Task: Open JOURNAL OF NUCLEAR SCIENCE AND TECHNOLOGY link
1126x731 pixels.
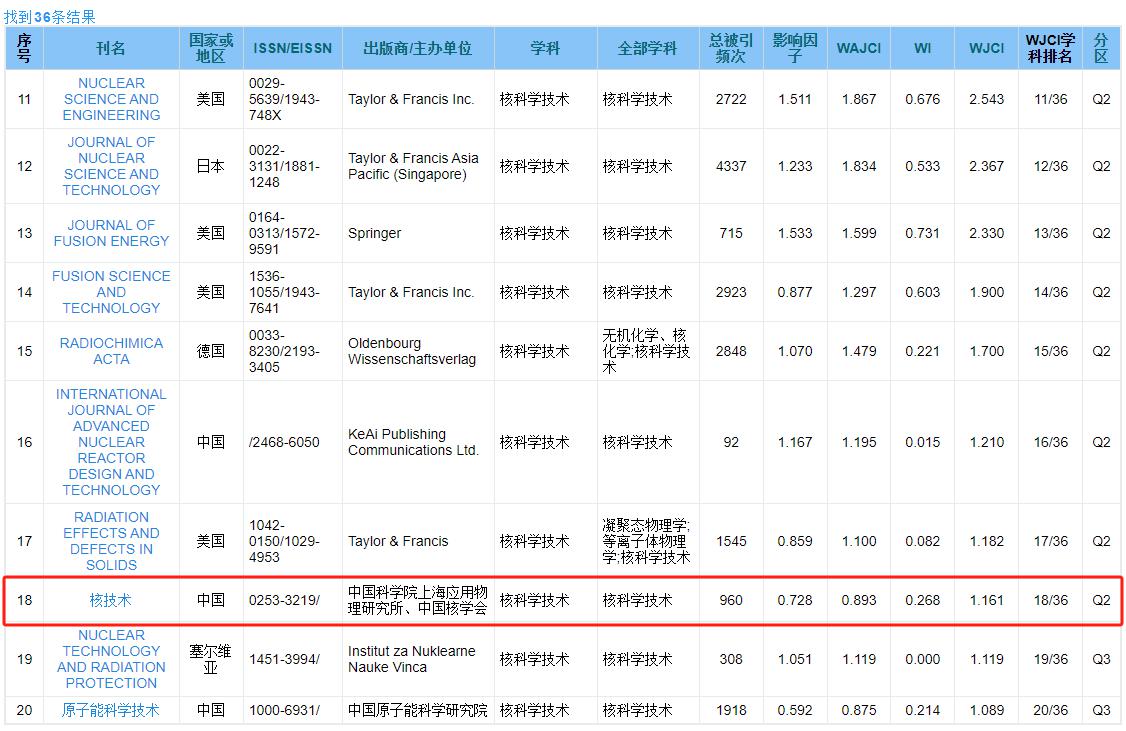Action: coord(111,166)
